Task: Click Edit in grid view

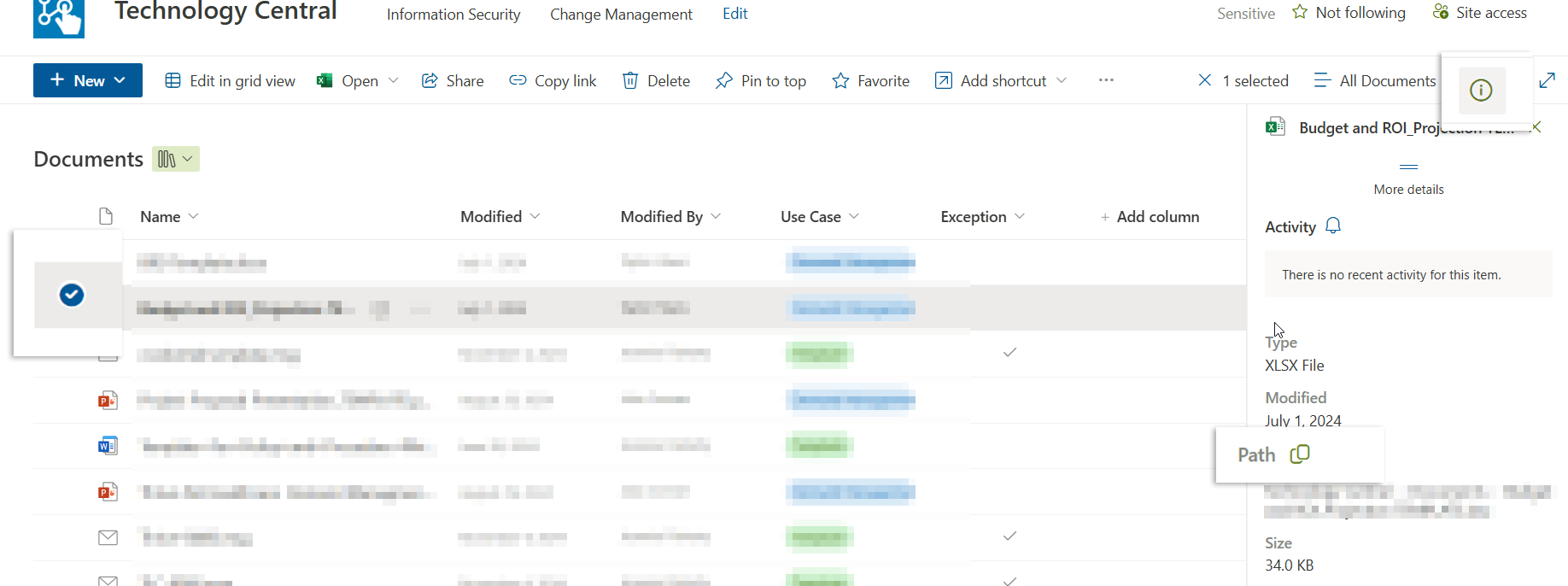Action: coord(230,80)
